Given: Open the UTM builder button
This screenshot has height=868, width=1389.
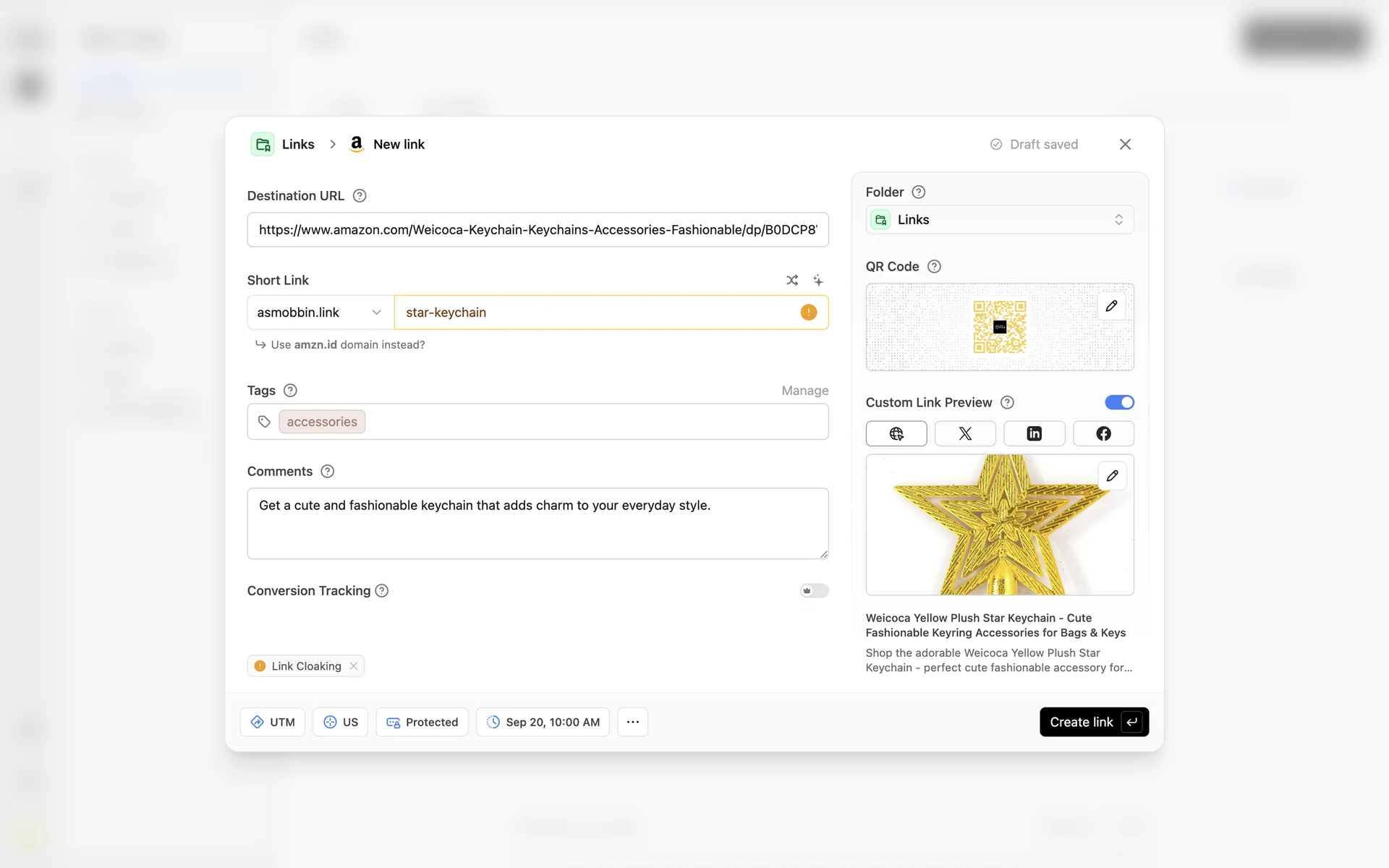Looking at the screenshot, I should (273, 722).
